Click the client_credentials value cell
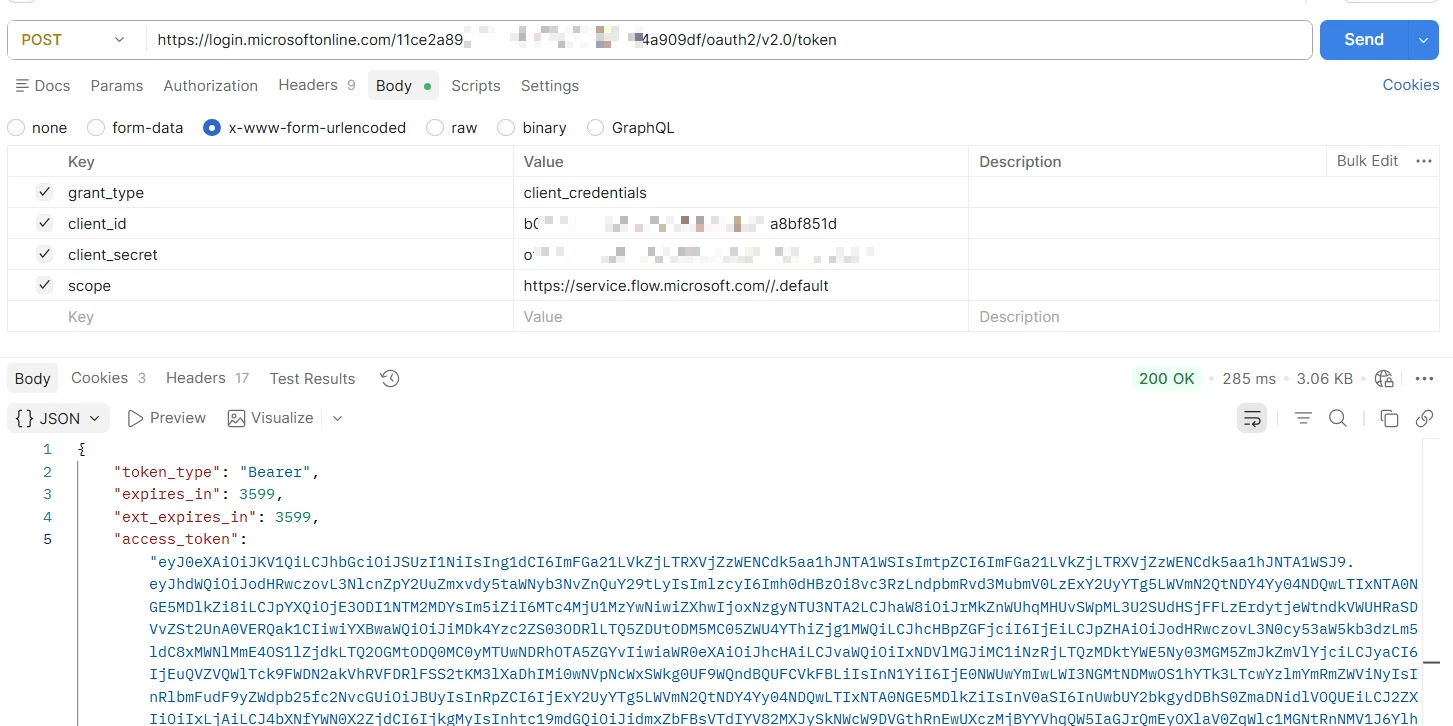1453x726 pixels. click(741, 192)
